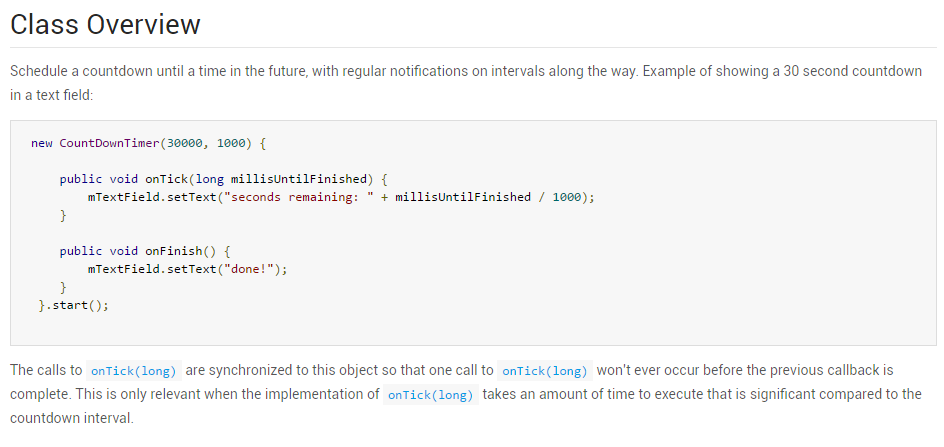Click the "countdown interval." text at the paragraph end

pyautogui.click(x=71, y=418)
